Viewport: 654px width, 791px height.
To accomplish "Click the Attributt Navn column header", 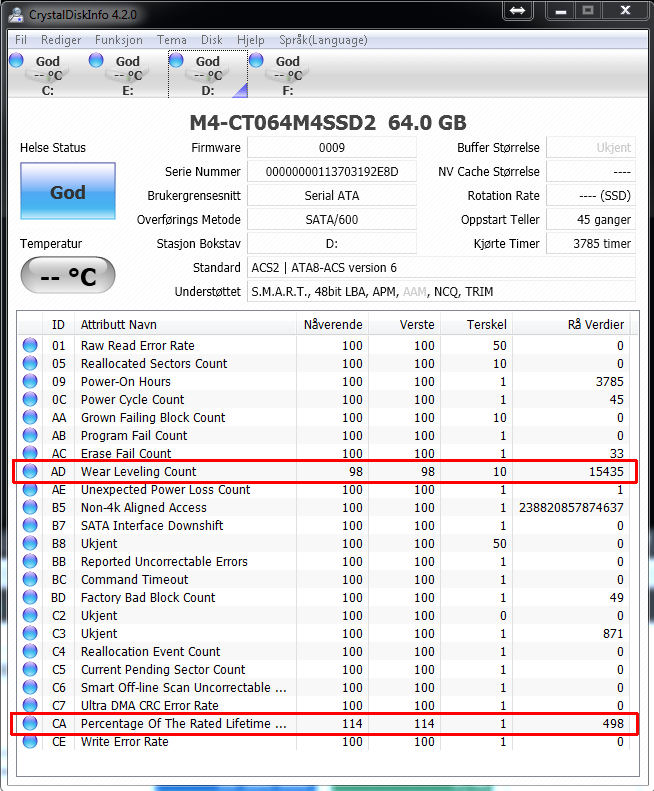I will [185, 324].
